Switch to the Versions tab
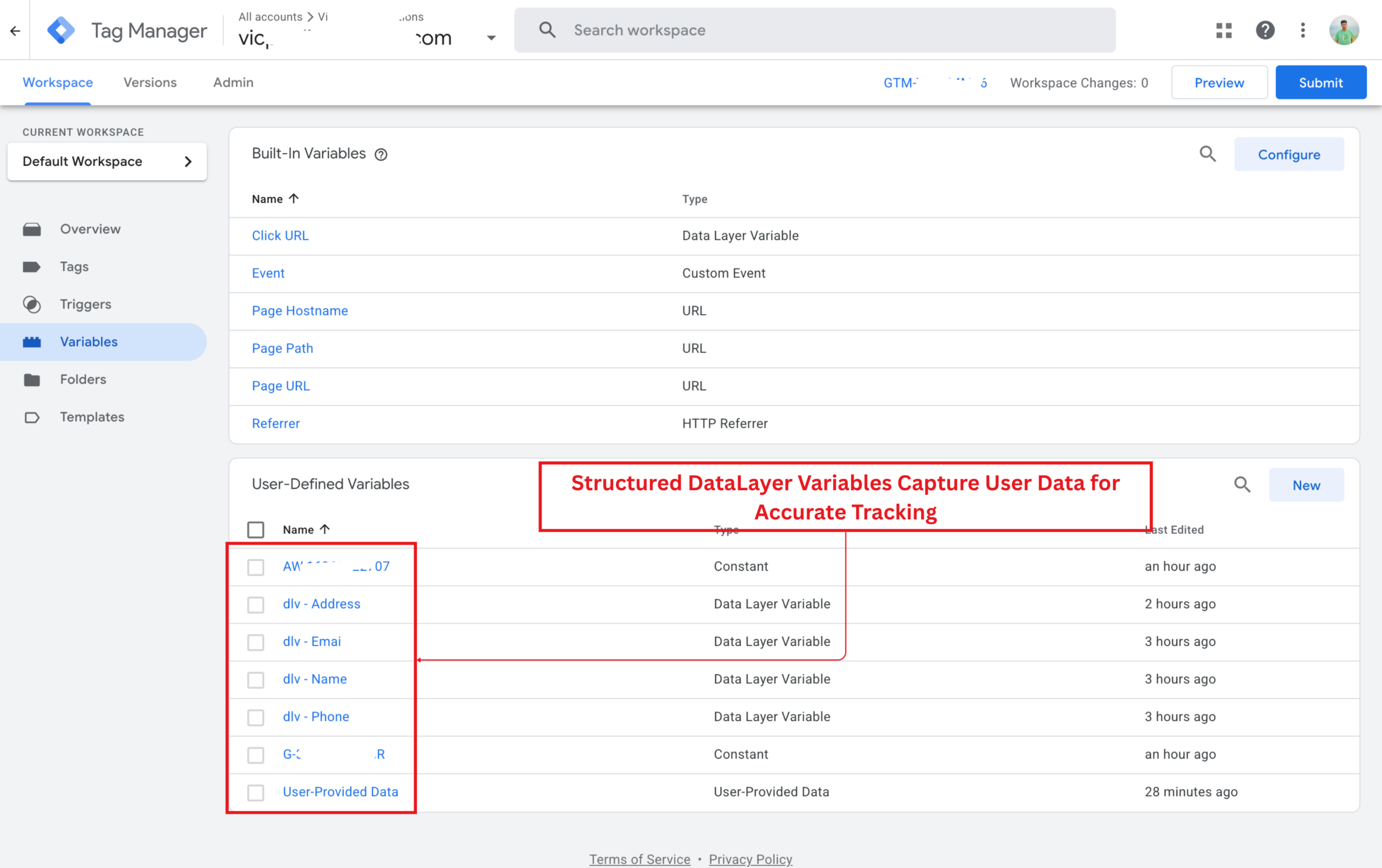 pos(150,83)
